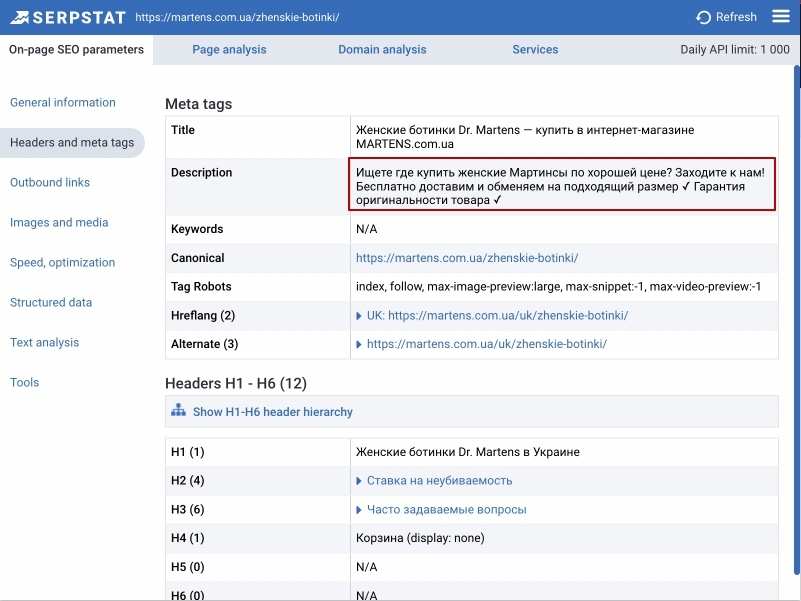The image size is (801, 601).
Task: Click the Canonical row label
Action: [198, 258]
